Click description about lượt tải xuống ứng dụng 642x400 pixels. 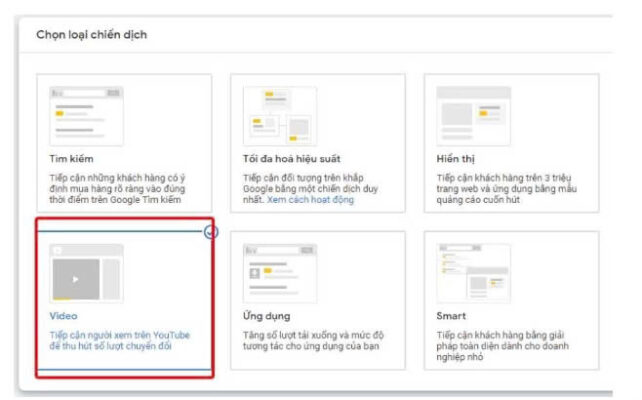tap(313, 341)
